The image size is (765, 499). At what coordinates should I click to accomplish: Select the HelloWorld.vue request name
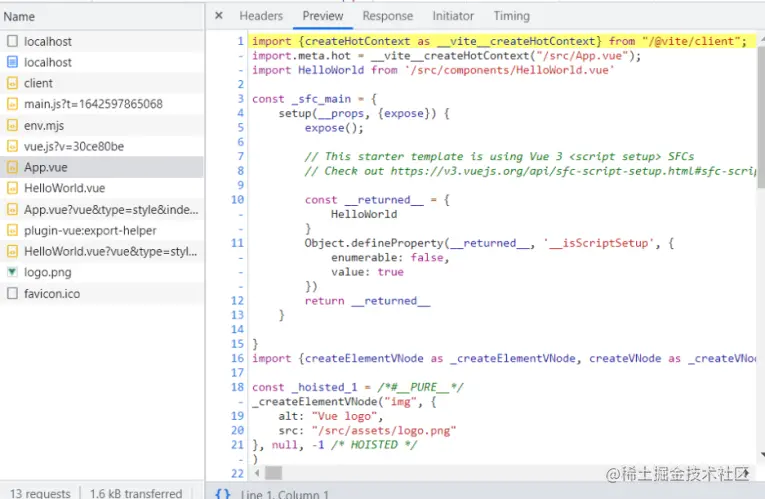(64, 188)
